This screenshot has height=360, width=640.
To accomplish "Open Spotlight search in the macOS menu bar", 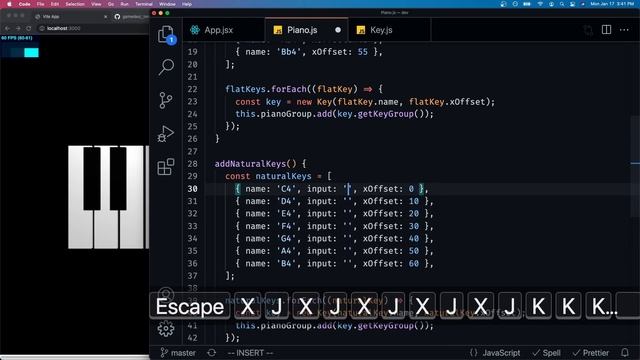I will click(x=562, y=4).
